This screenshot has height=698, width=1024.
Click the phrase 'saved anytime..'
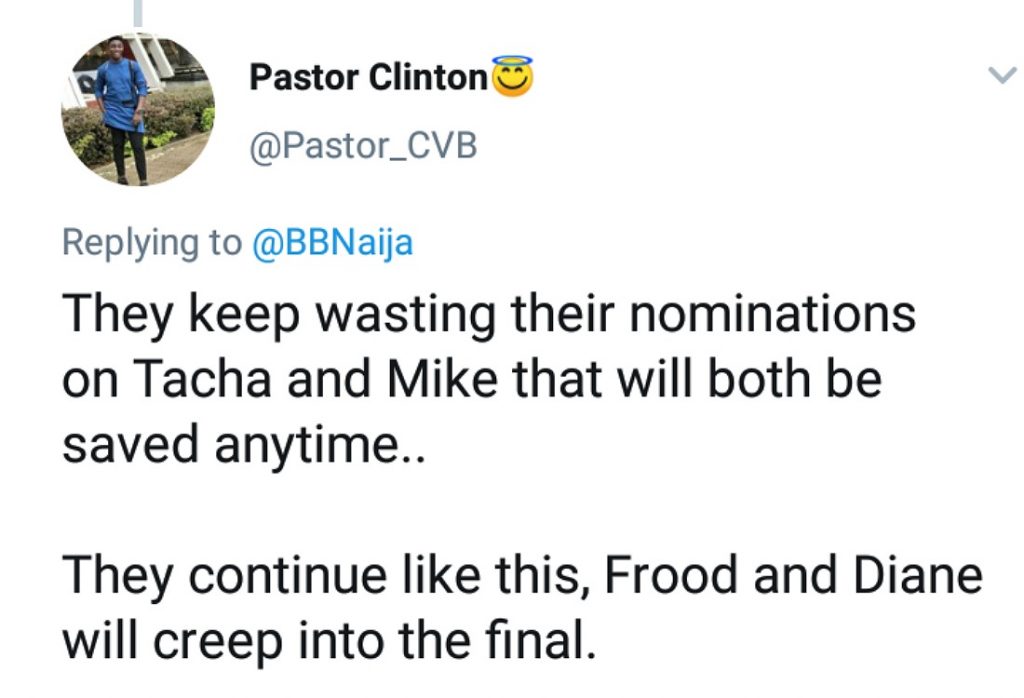245,446
